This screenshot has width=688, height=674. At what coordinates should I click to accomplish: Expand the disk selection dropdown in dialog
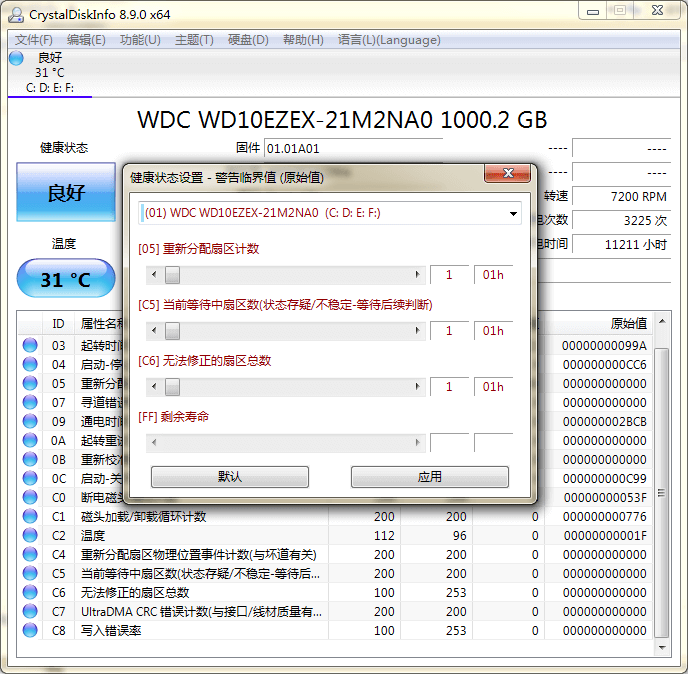[512, 214]
